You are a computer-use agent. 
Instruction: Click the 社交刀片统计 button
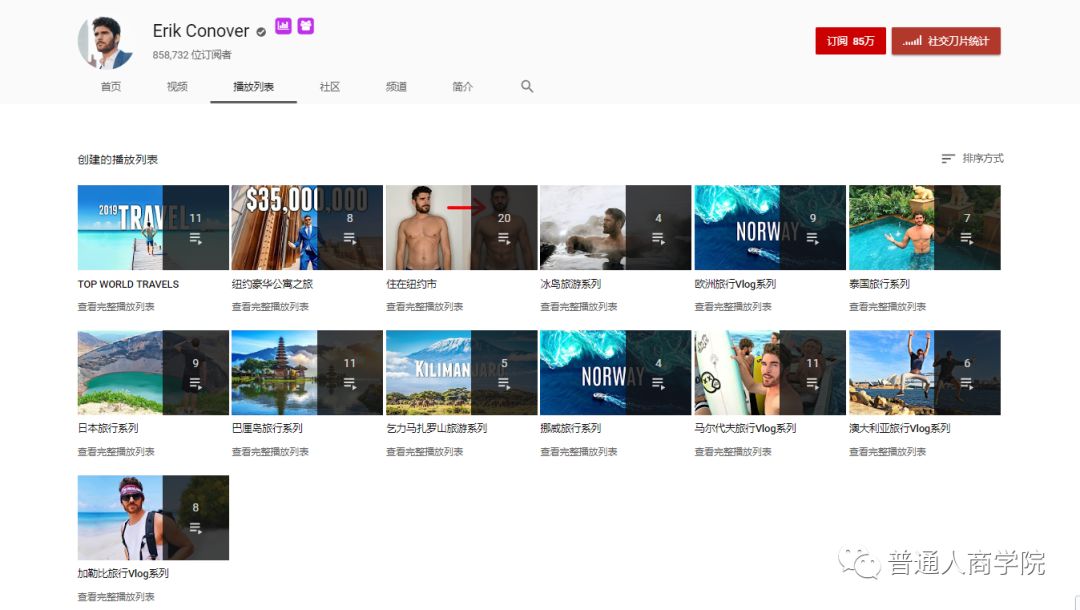pos(946,41)
